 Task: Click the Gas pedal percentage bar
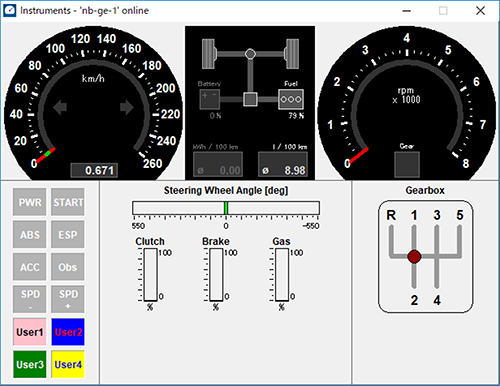pyautogui.click(x=282, y=275)
